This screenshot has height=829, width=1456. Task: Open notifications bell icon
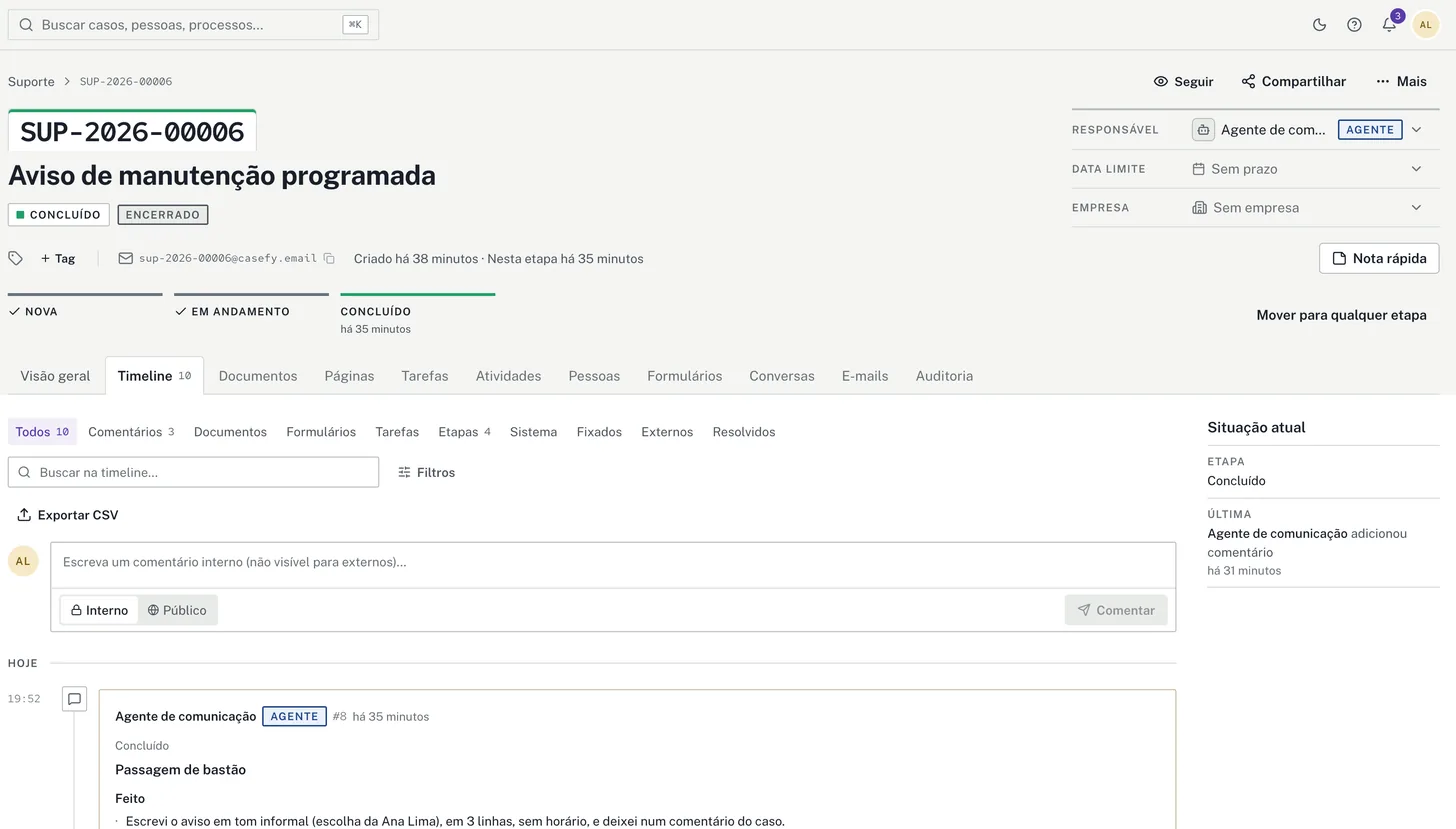point(1389,25)
